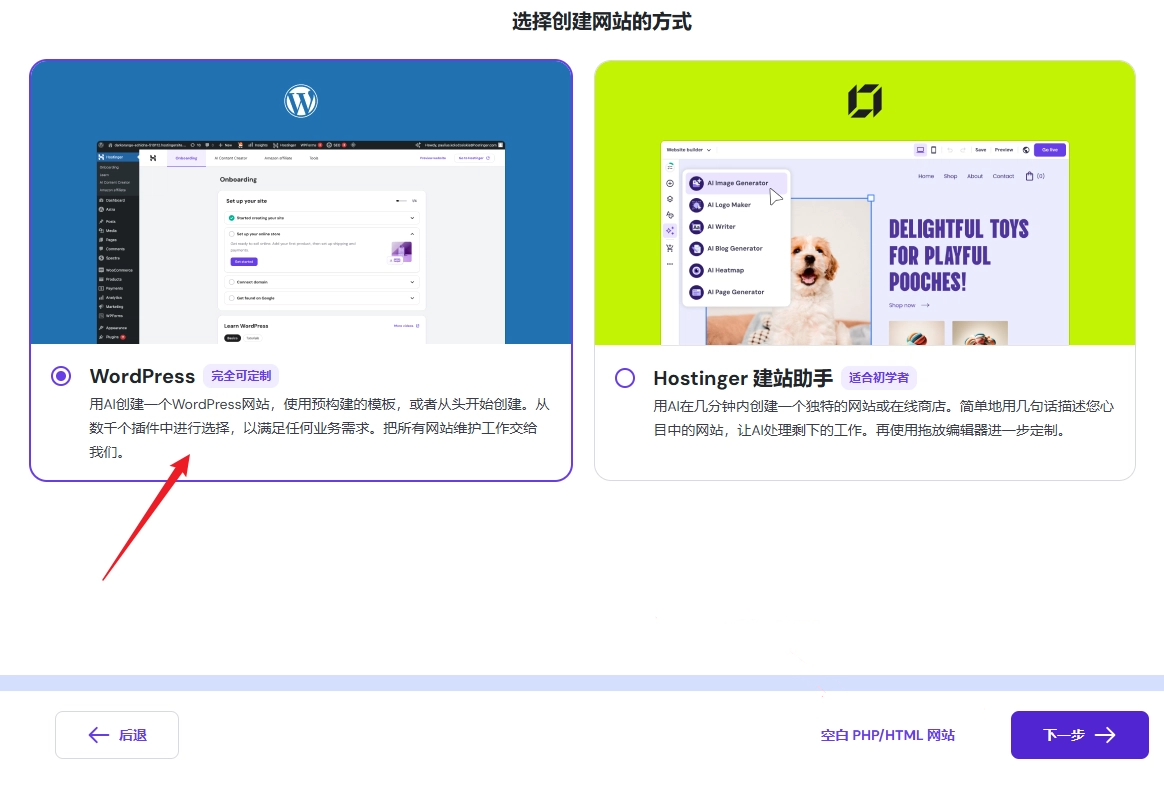
Task: Click the AI Page Generator icon in preview
Action: tap(696, 292)
